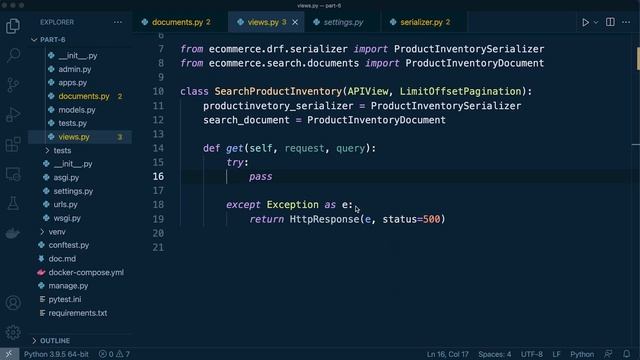
Task: Open the Testing flask icon
Action: tap(13, 203)
